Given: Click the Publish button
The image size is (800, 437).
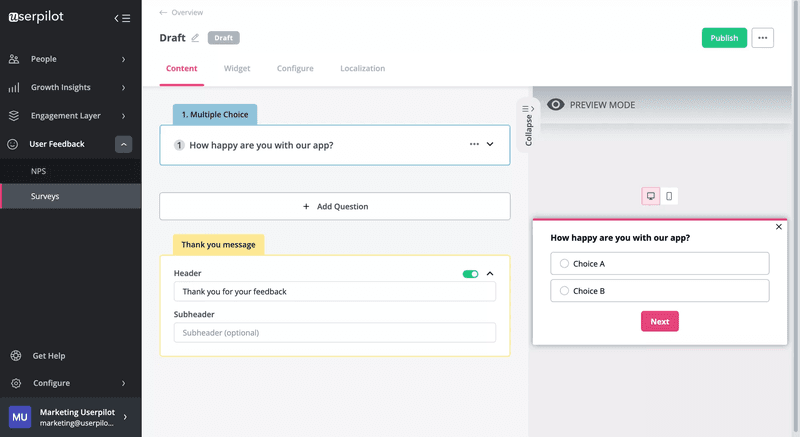Looking at the screenshot, I should tap(724, 38).
